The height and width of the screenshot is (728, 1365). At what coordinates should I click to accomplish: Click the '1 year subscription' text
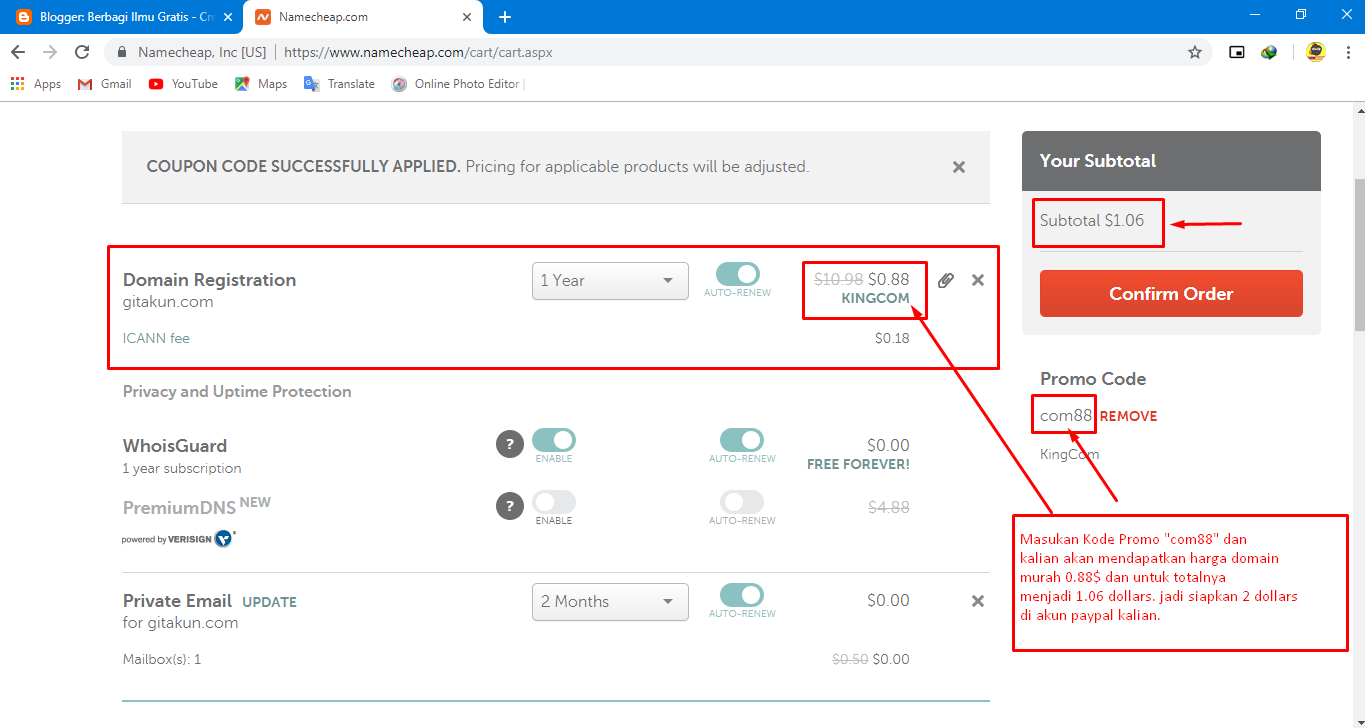coord(182,468)
